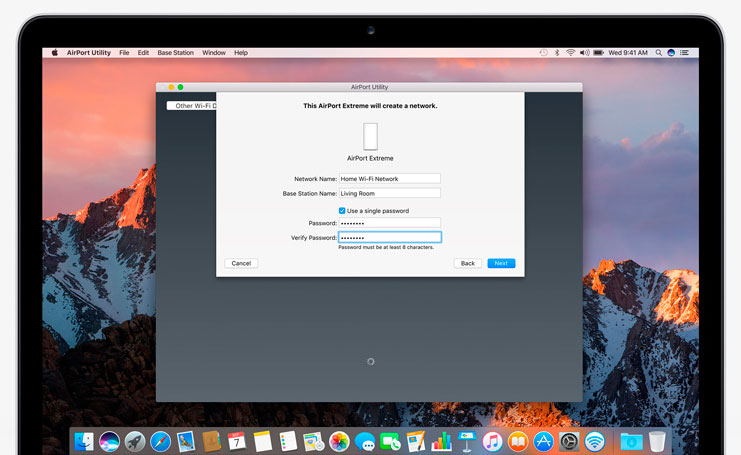Click Time Machine icon in menu bar
The height and width of the screenshot is (455, 741).
tap(543, 52)
